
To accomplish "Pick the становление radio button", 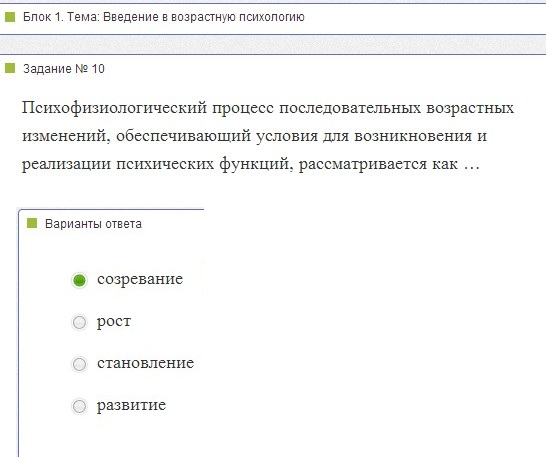I will 79,364.
